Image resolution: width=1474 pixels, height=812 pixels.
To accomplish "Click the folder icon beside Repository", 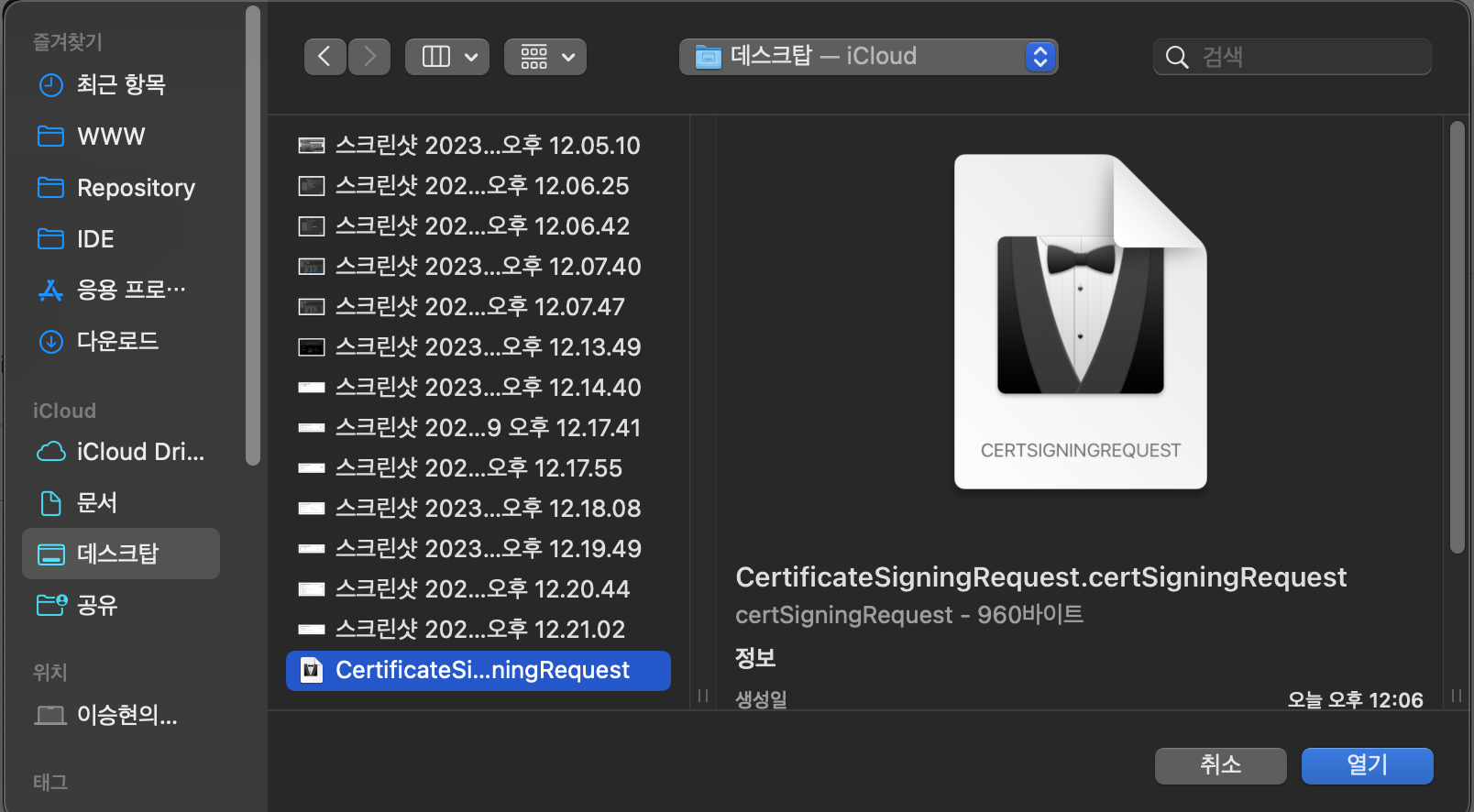I will 50,188.
